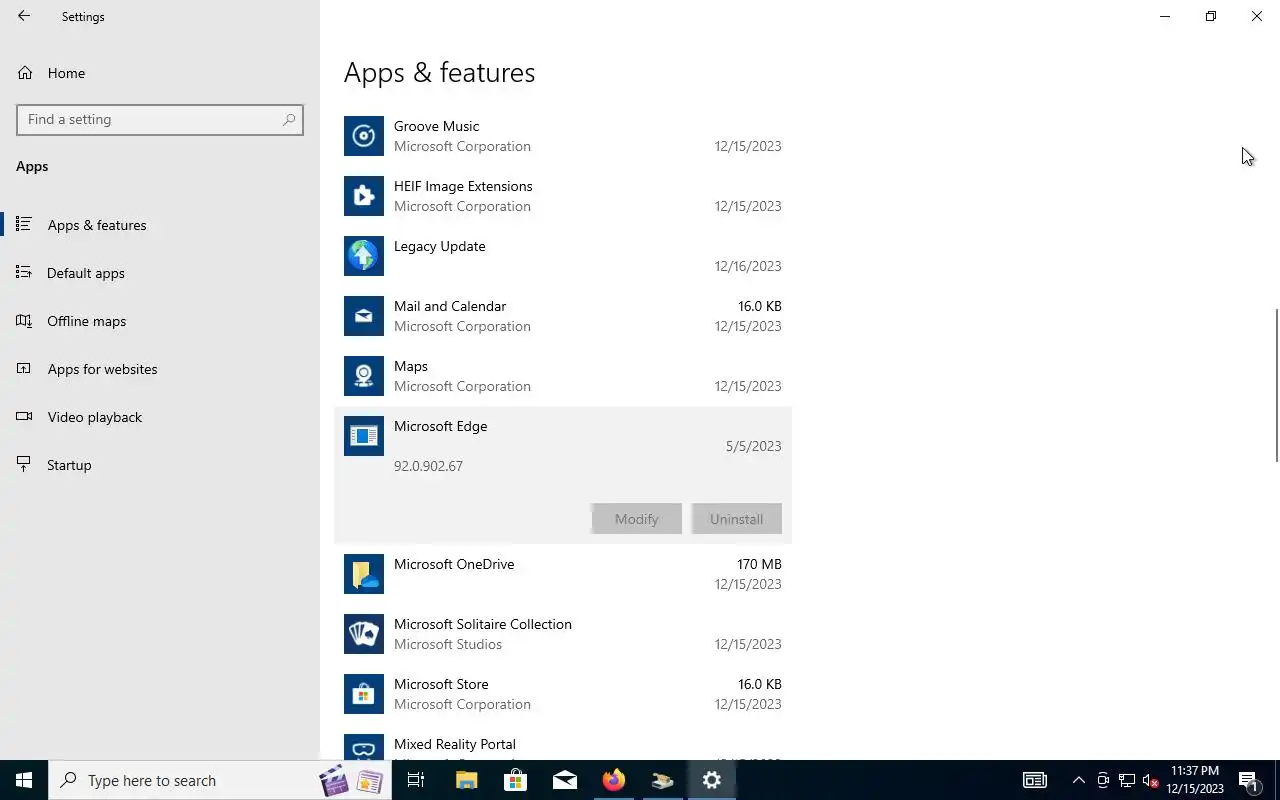The width and height of the screenshot is (1280, 800).
Task: Select the Microsoft Store entry name
Action: pos(441,684)
